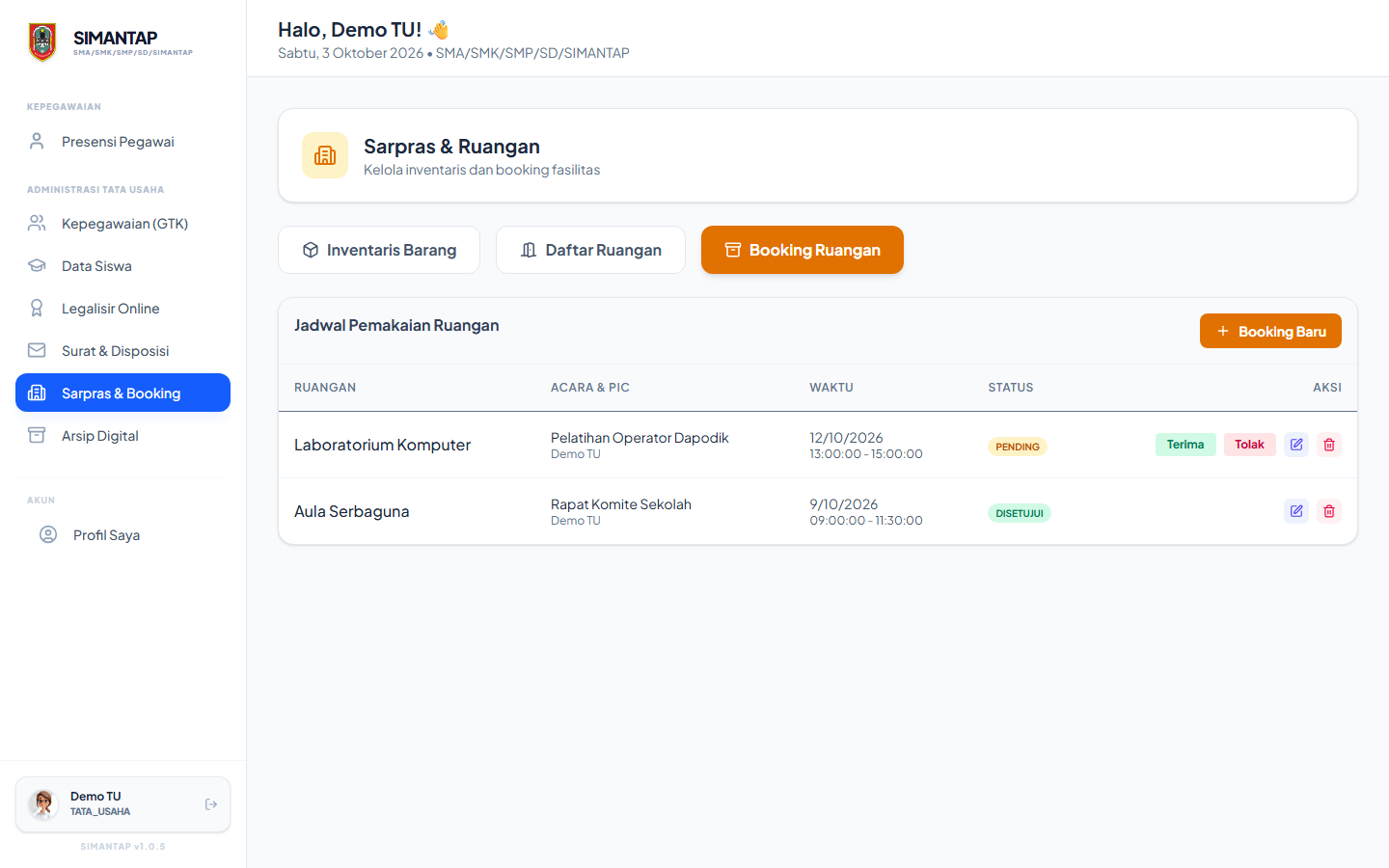Viewport: 1389px width, 868px height.
Task: Go to Data Siswa page
Action: point(123,266)
